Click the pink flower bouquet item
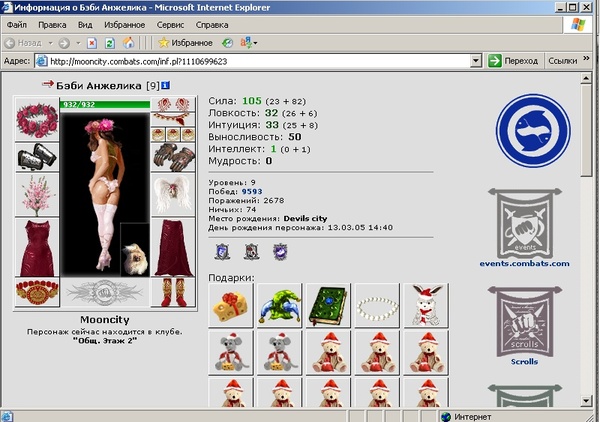The height and width of the screenshot is (422, 600). pos(37,195)
